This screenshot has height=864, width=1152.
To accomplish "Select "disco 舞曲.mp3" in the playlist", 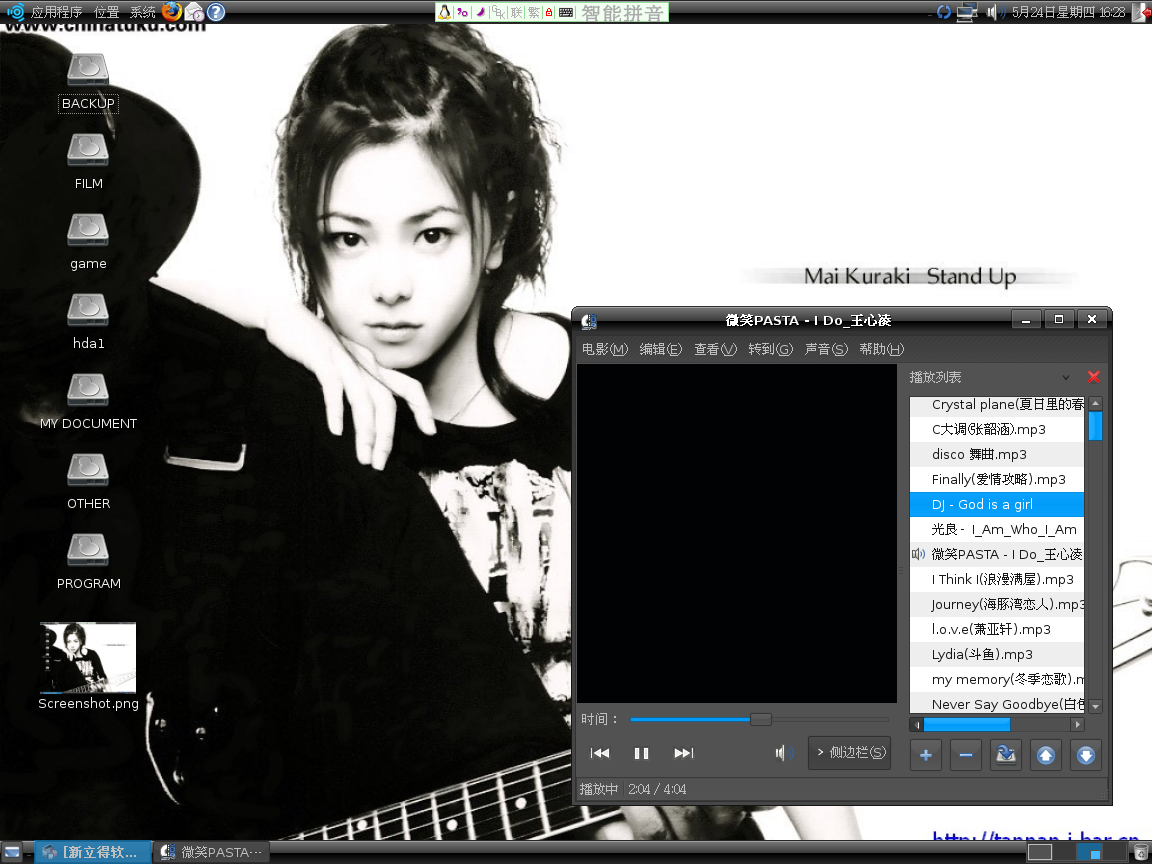I will [x=997, y=455].
